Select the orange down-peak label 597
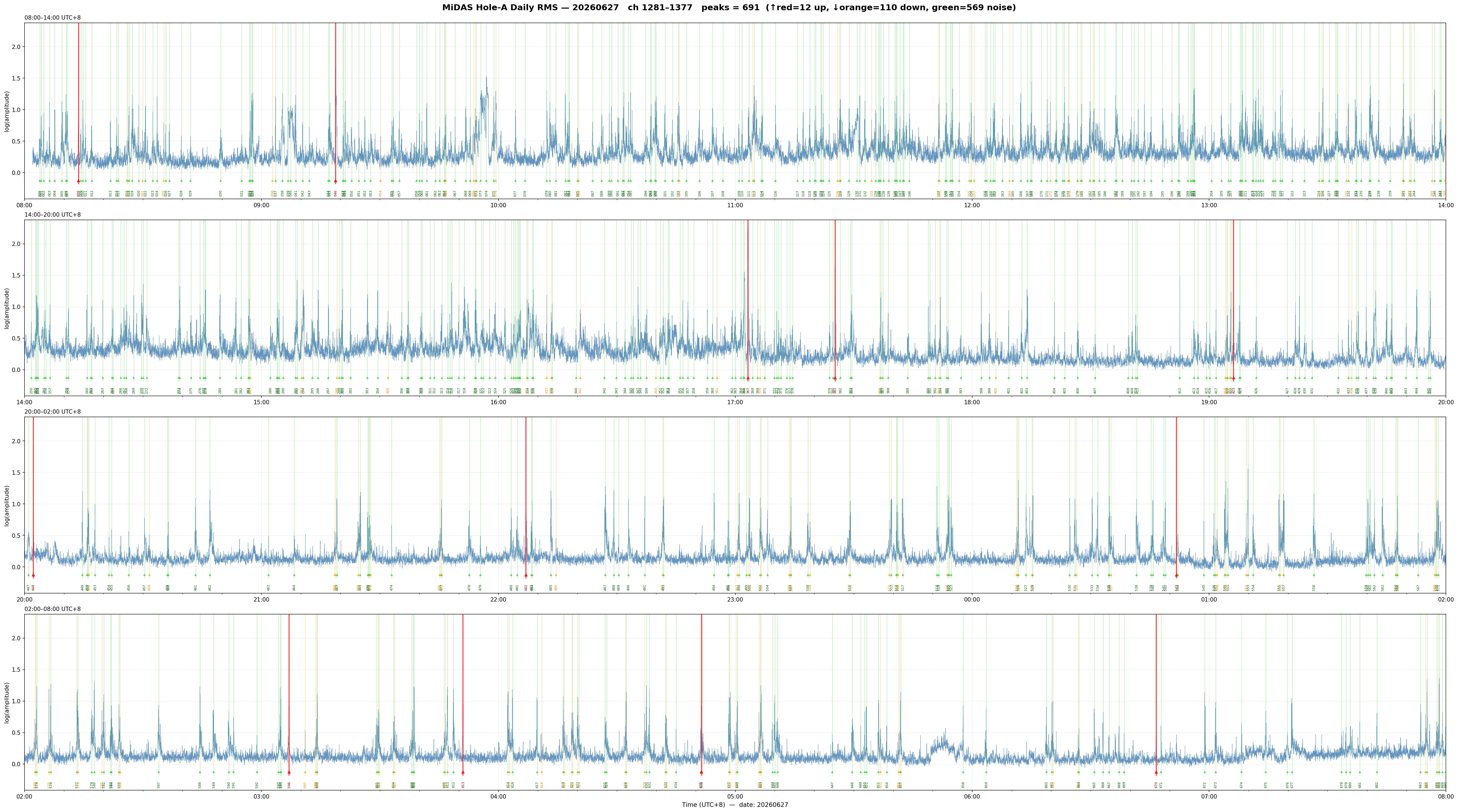This screenshot has height=812, width=1458. [305, 785]
